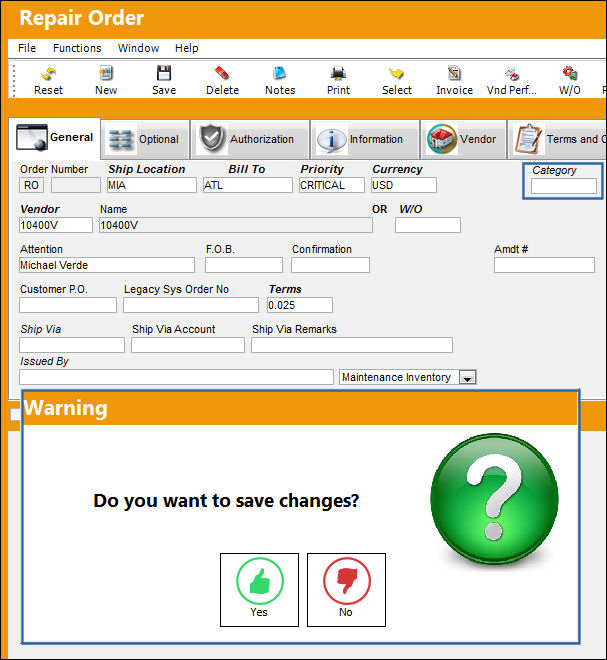The height and width of the screenshot is (660, 607).
Task: Click the Order Number field beside RO
Action: [x=76, y=185]
